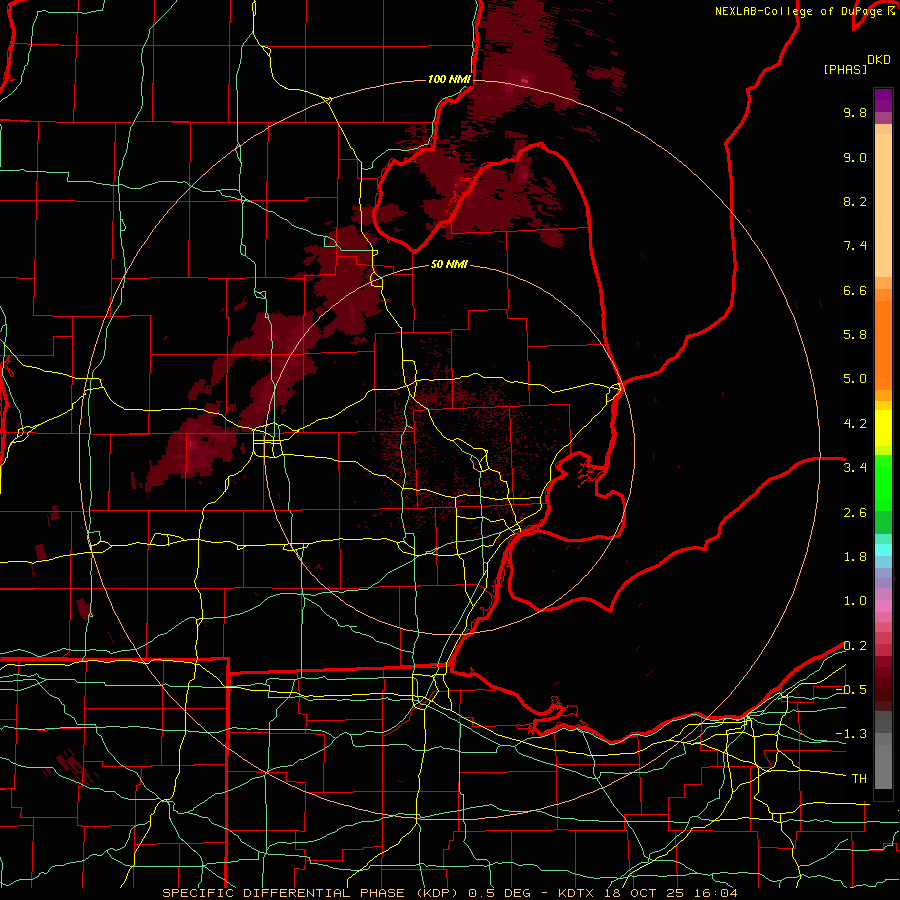
Task: Click the cyan band of color scale
Action: (883, 550)
